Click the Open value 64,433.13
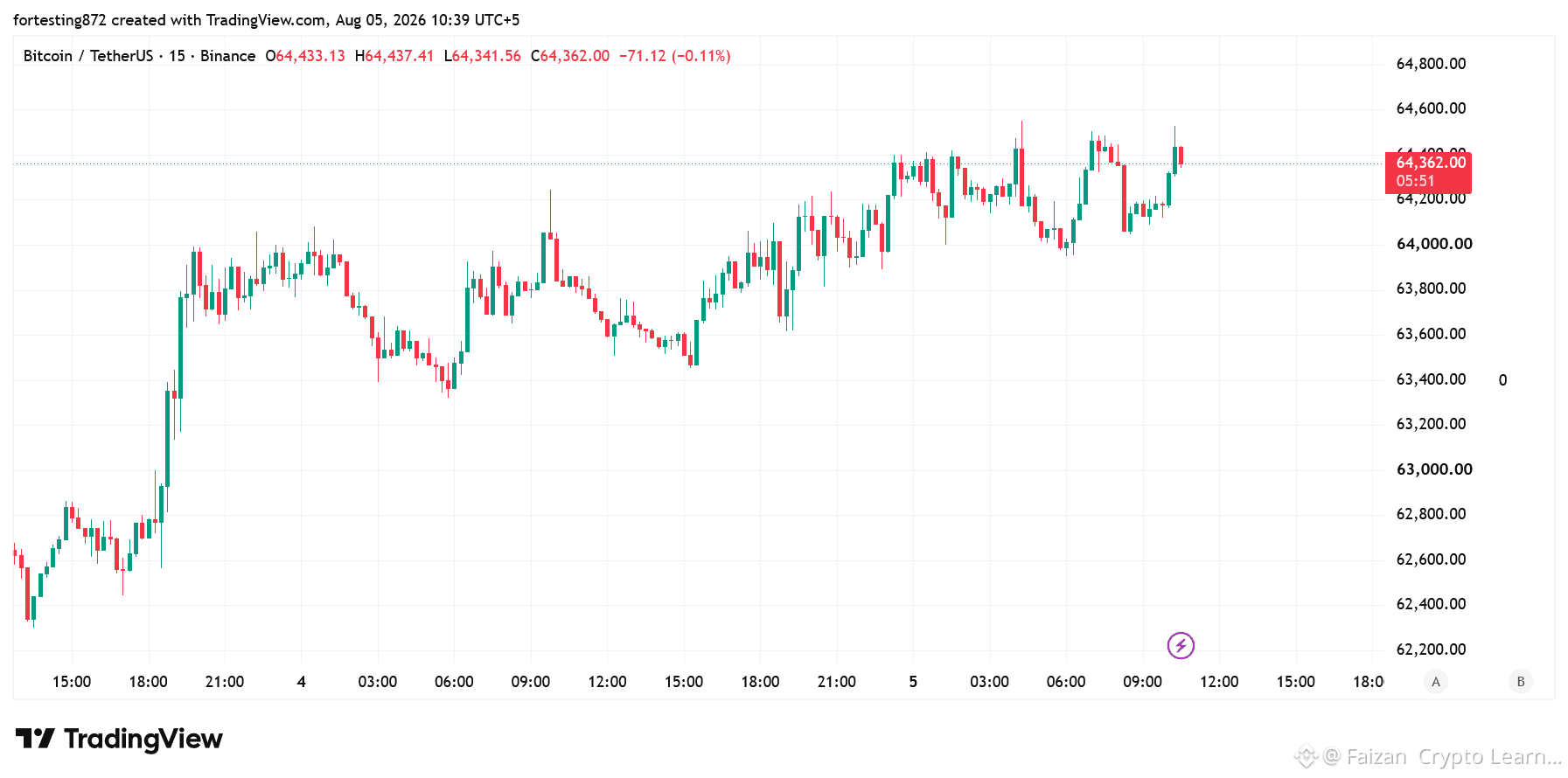Viewport: 1568px width, 778px height. (310, 56)
